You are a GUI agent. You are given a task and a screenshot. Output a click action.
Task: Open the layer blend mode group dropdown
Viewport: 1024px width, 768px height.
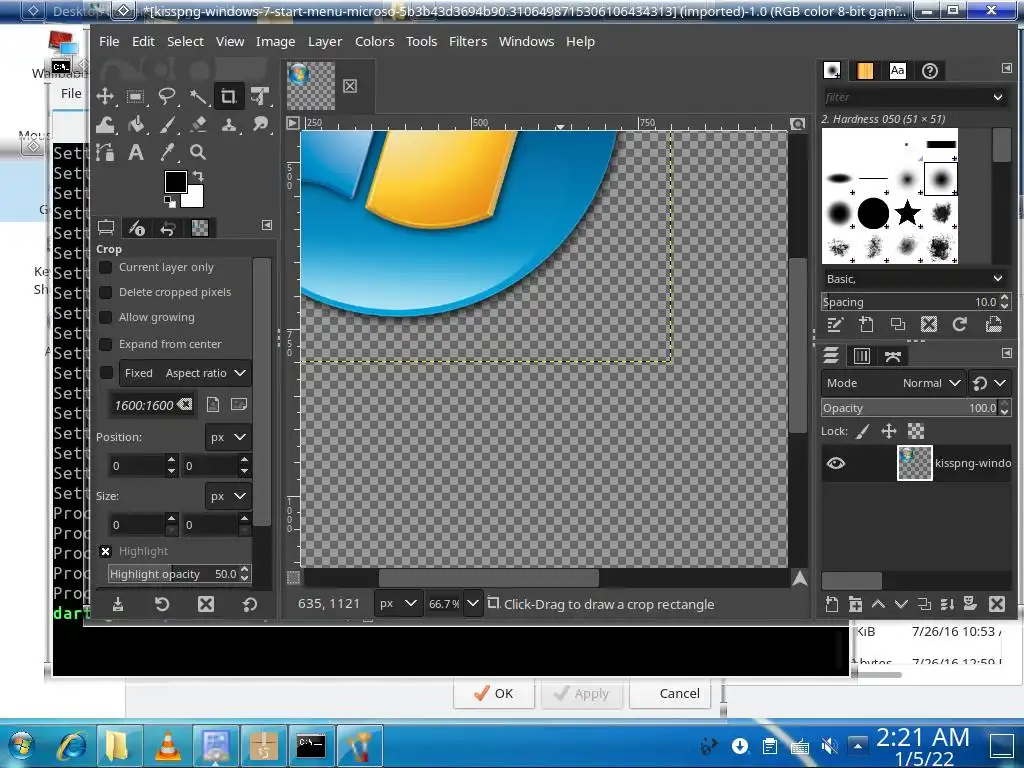pos(989,383)
